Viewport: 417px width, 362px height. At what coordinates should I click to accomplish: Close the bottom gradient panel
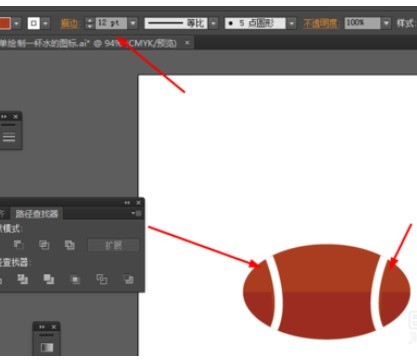point(53,327)
